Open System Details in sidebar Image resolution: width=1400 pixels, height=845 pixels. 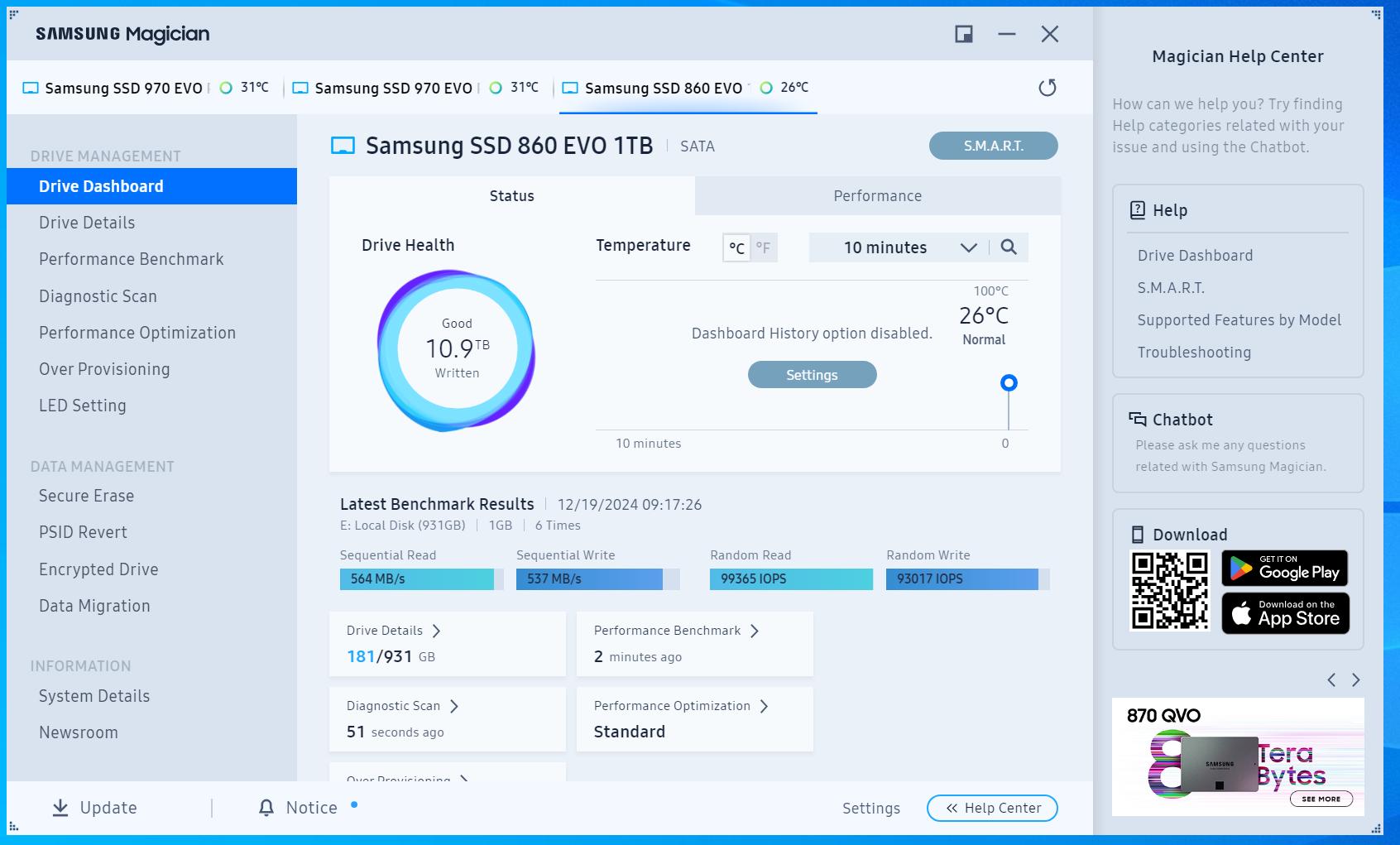pos(151,696)
